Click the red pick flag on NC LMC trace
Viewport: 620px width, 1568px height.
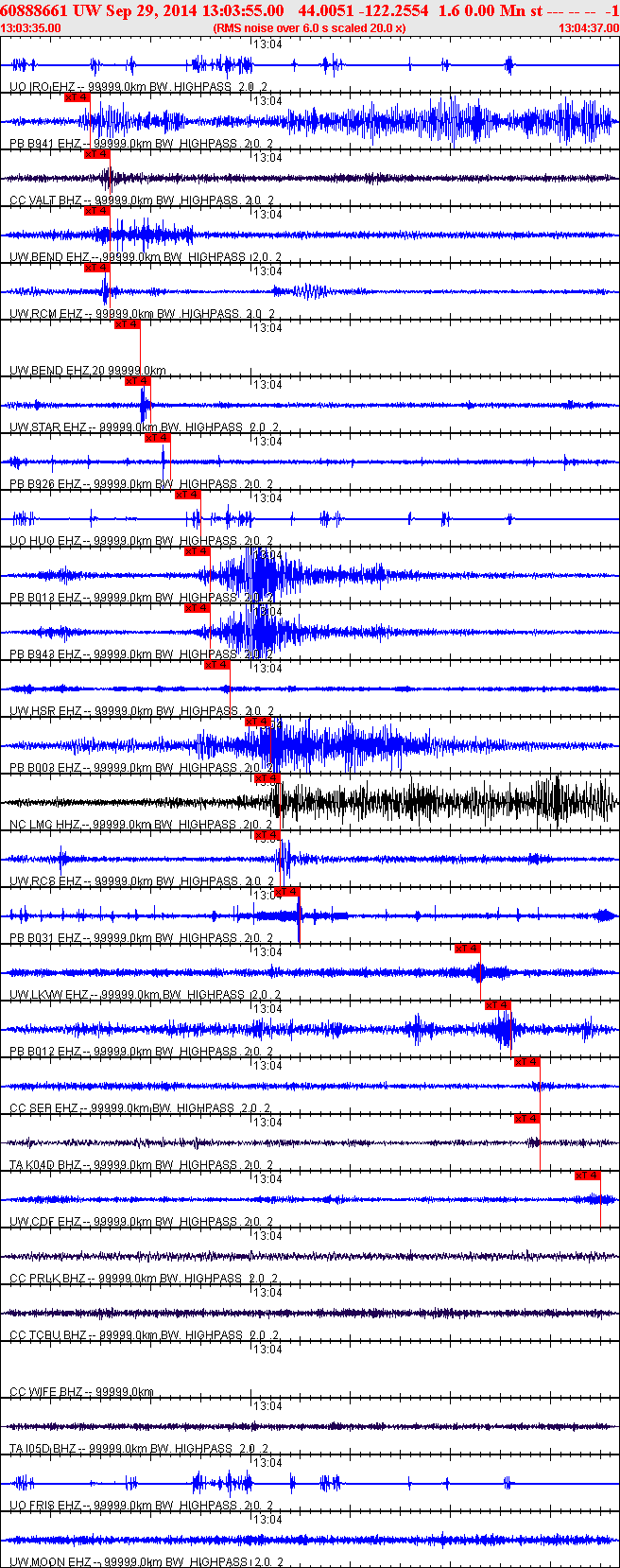[x=267, y=778]
